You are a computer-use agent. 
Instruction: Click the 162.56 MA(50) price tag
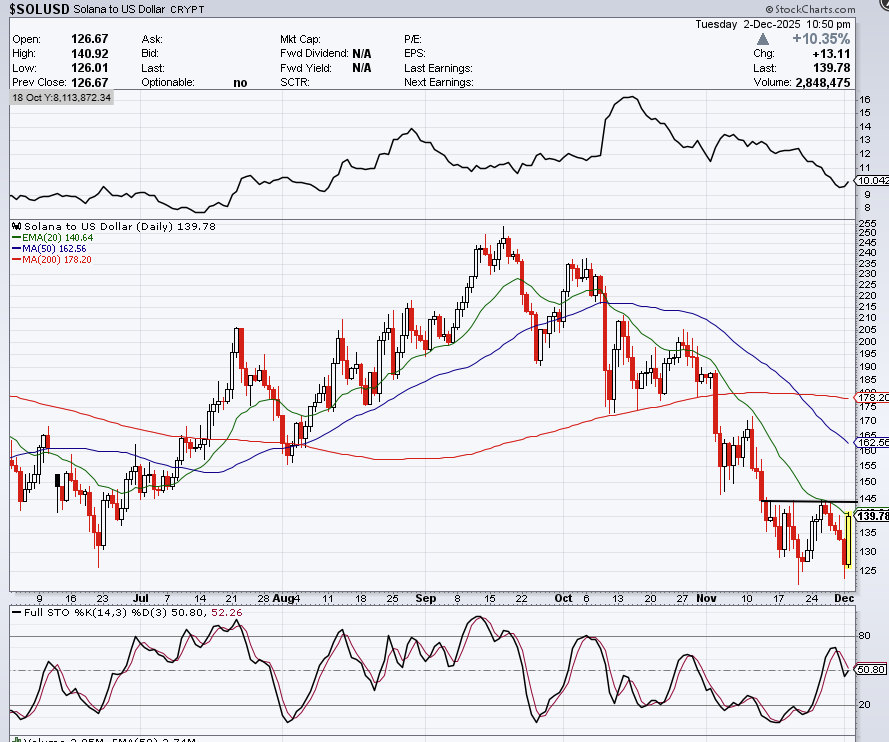point(873,442)
